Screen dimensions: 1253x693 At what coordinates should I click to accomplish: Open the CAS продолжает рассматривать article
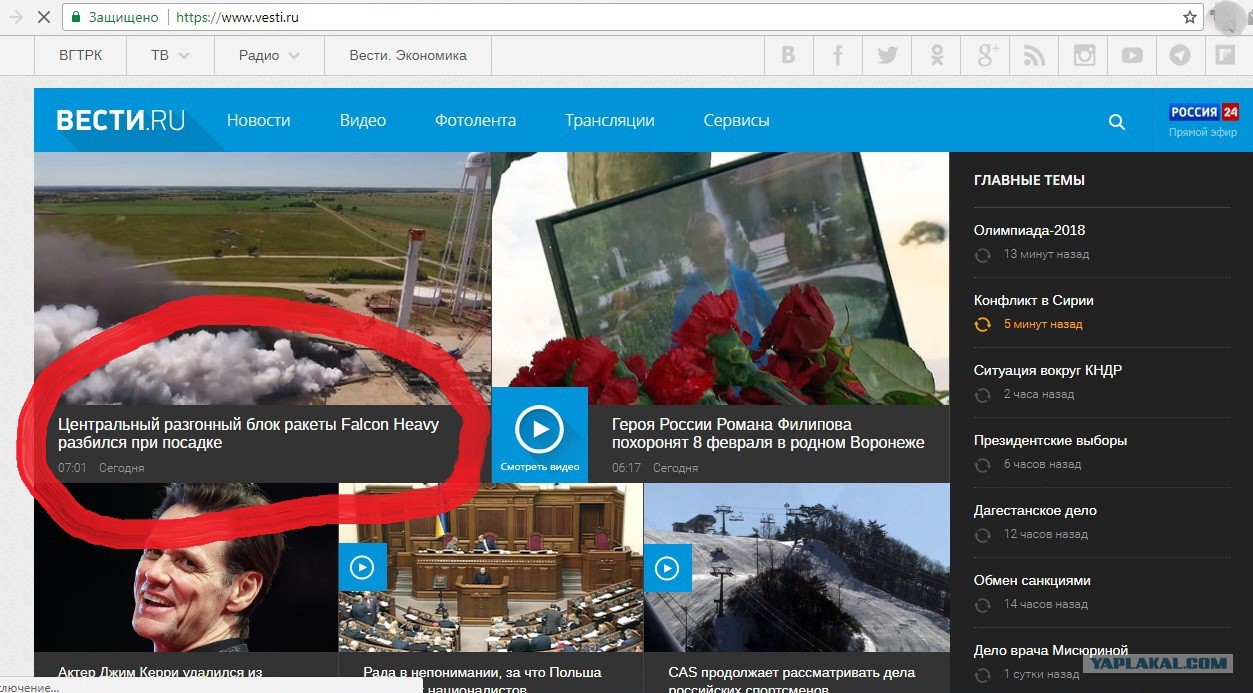pyautogui.click(x=792, y=679)
